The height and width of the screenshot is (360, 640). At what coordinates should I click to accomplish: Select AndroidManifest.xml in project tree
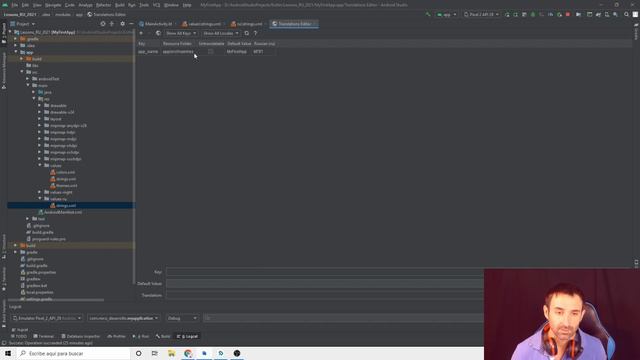[x=63, y=212]
